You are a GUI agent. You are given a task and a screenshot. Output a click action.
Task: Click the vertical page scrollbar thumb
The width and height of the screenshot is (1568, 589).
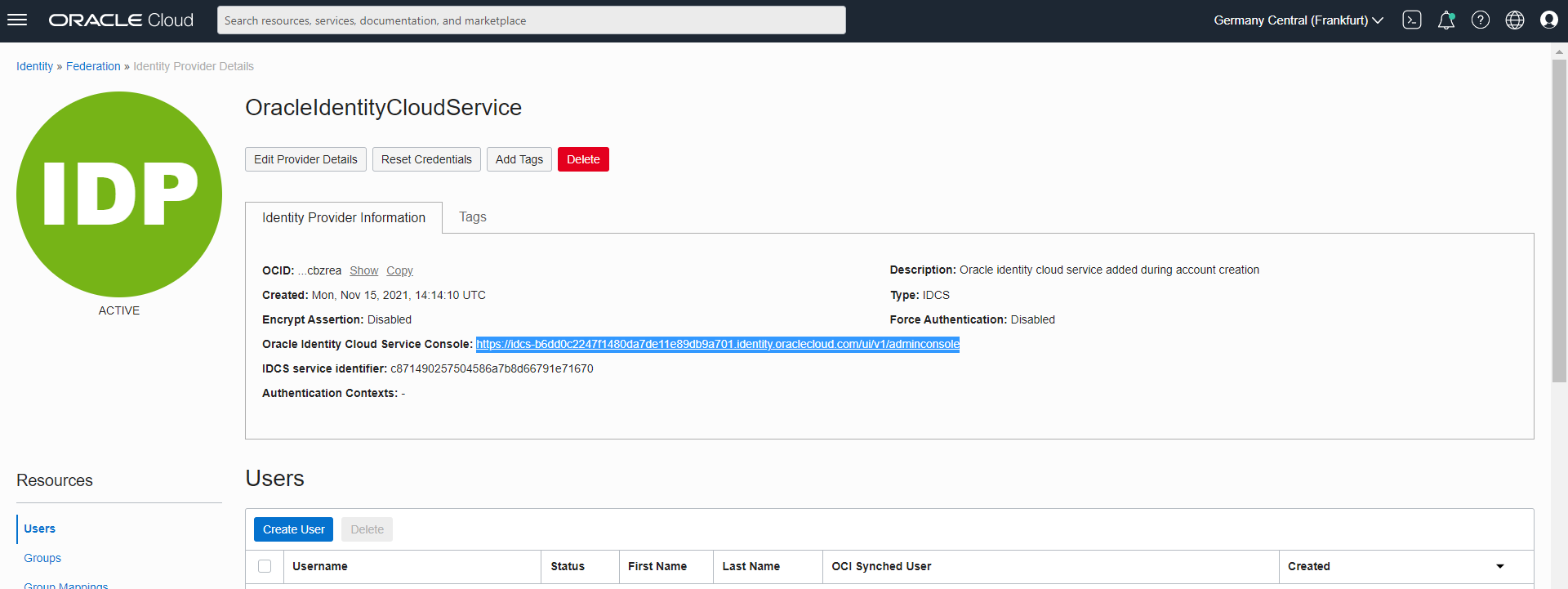tap(1559, 221)
